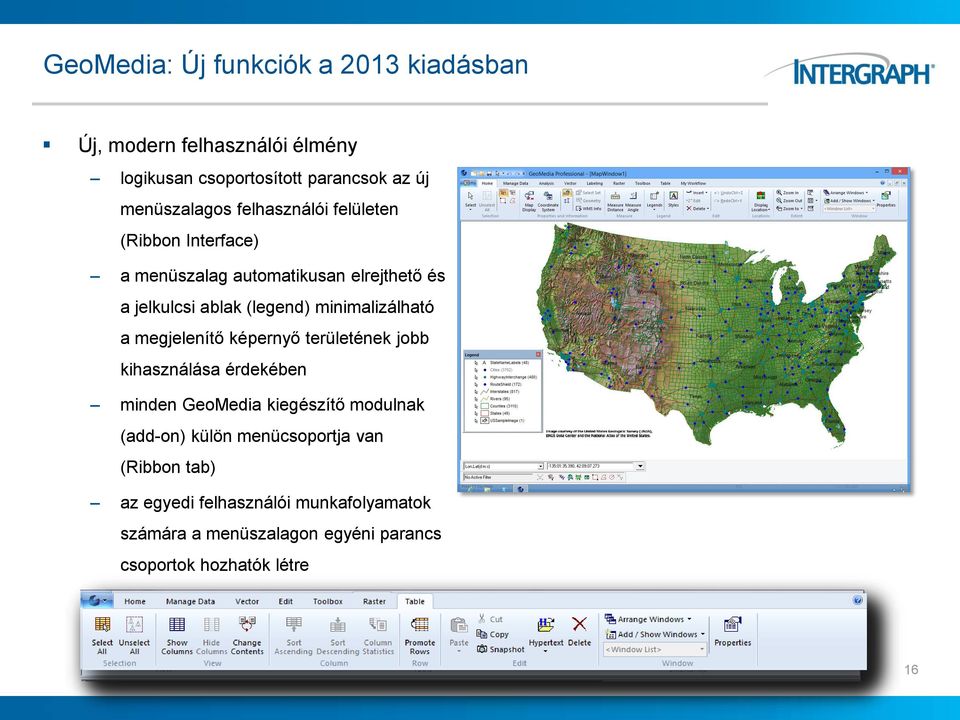
Task: Click Properties in the map window ribbon
Action: (886, 199)
